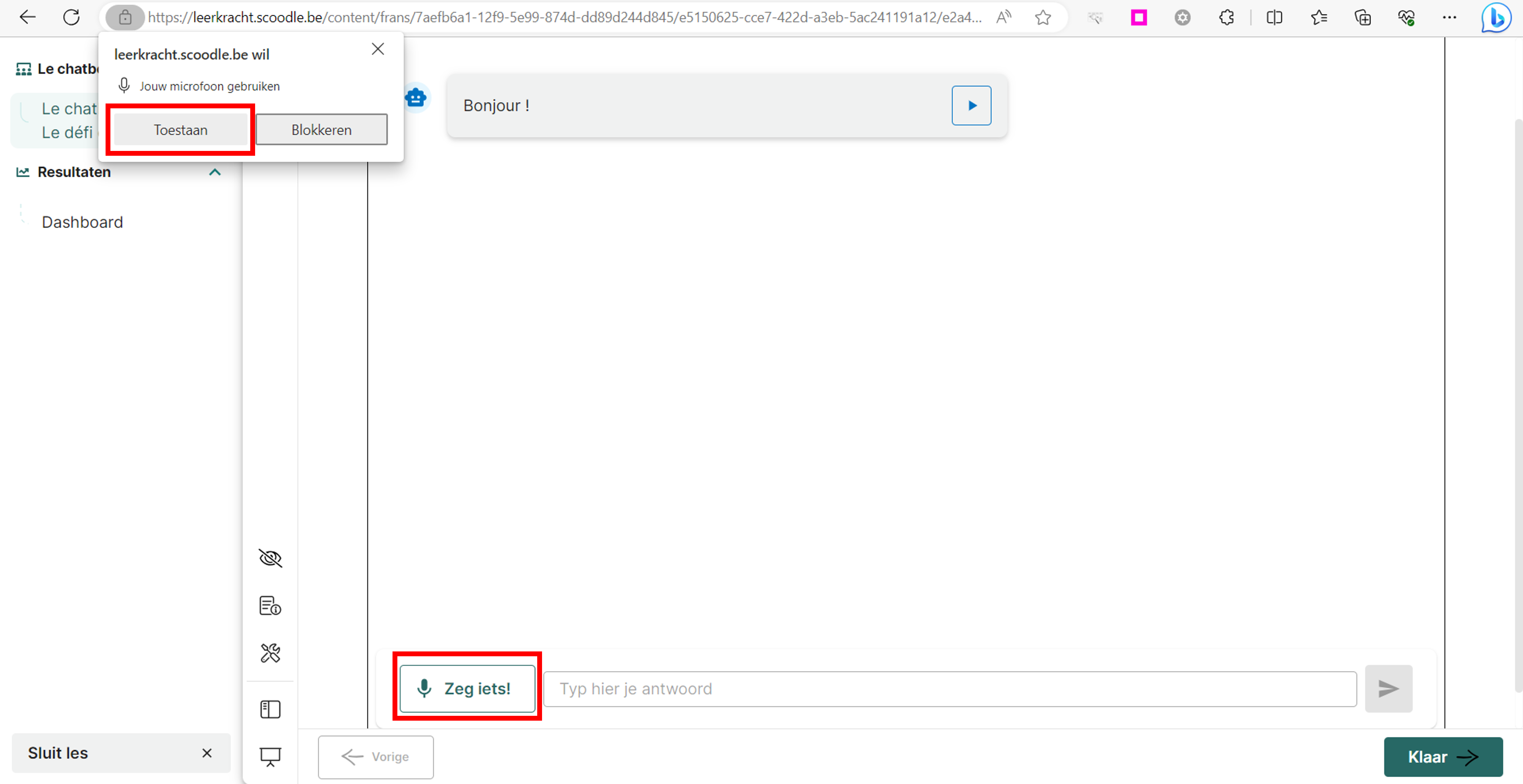Click the chatbot robot avatar icon
The width and height of the screenshot is (1523, 784).
(416, 98)
